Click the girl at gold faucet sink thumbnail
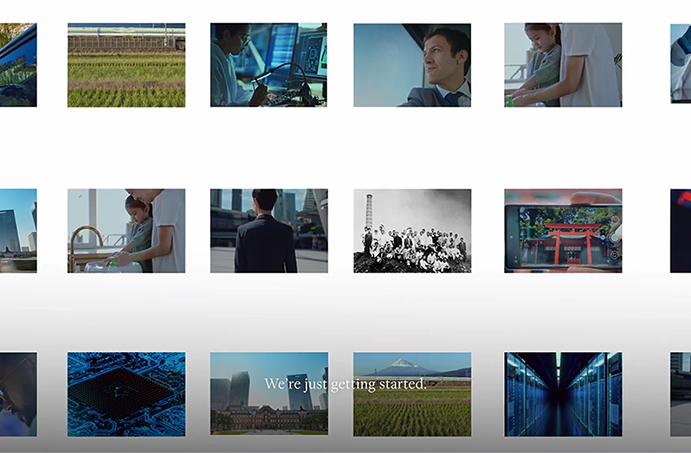 tap(126, 231)
